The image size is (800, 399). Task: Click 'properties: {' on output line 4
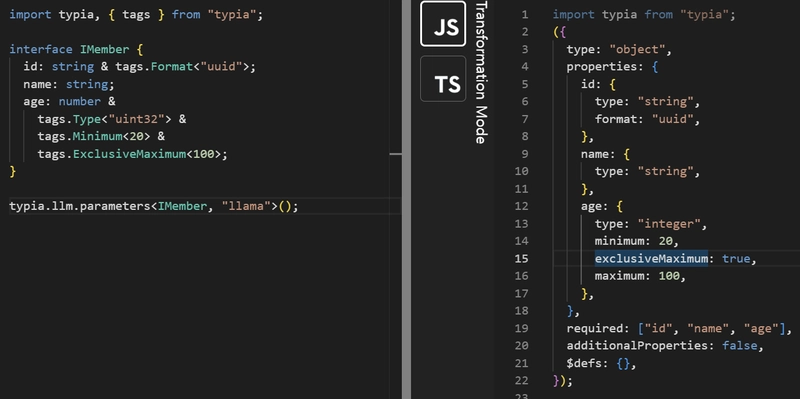(612, 67)
